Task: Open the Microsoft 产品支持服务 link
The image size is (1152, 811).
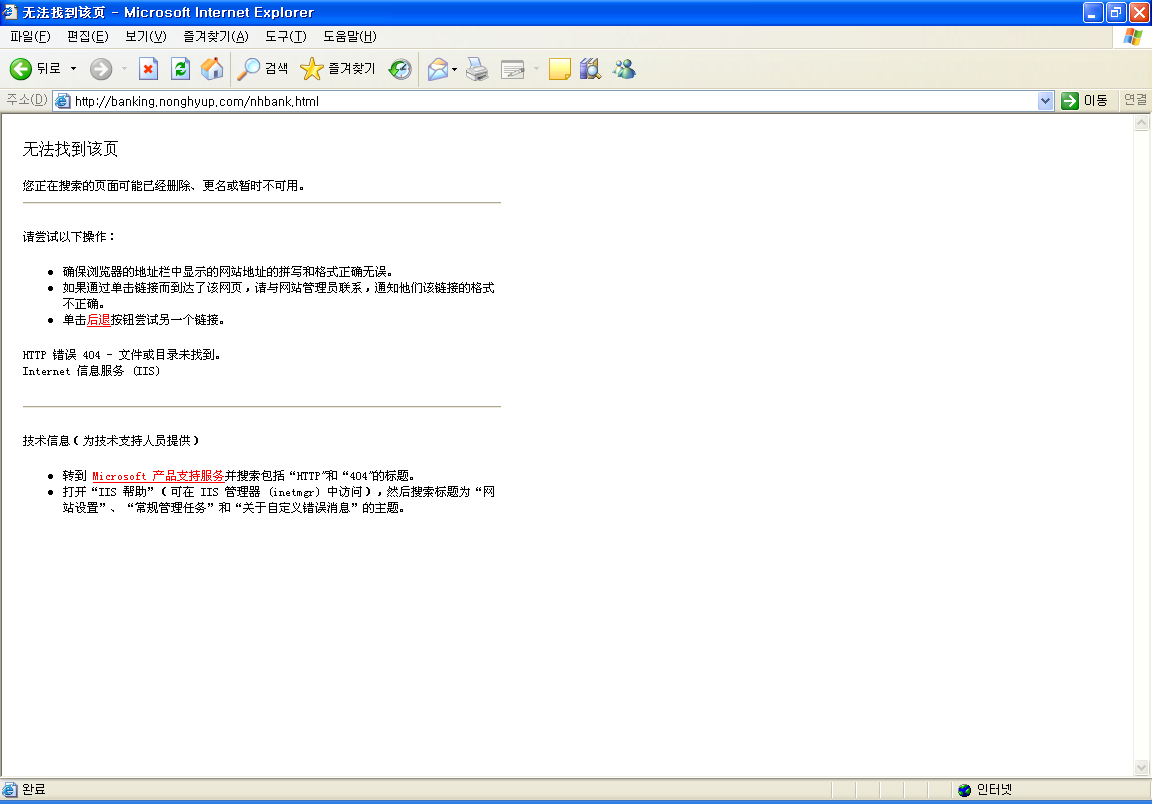Action: point(158,476)
